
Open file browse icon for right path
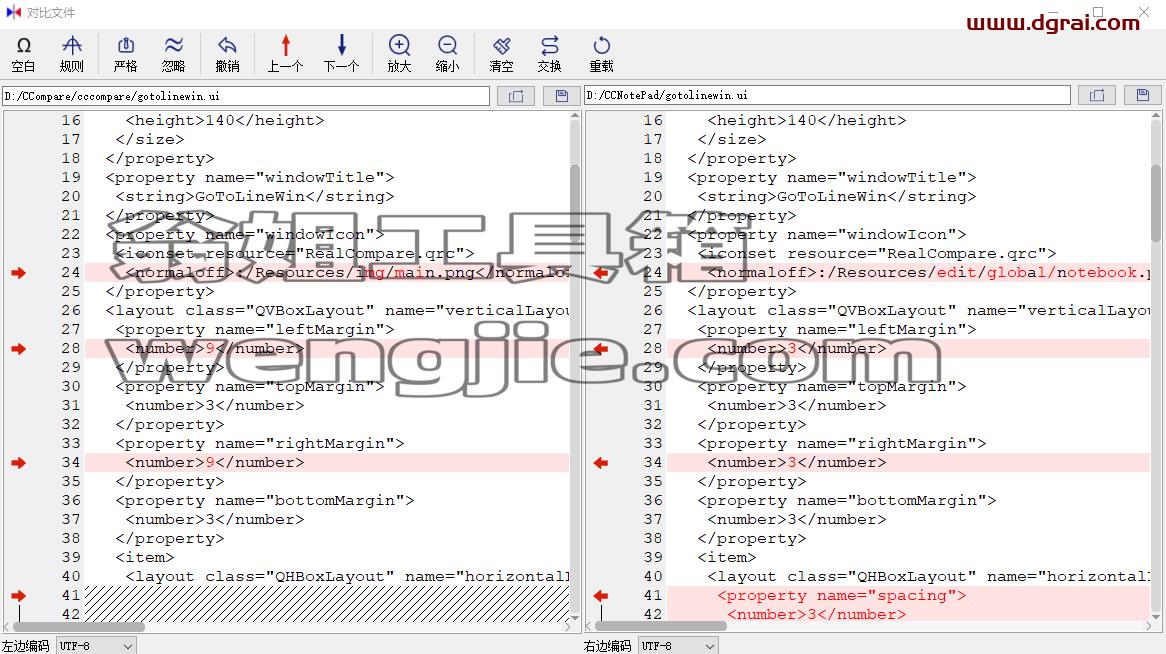[1097, 95]
